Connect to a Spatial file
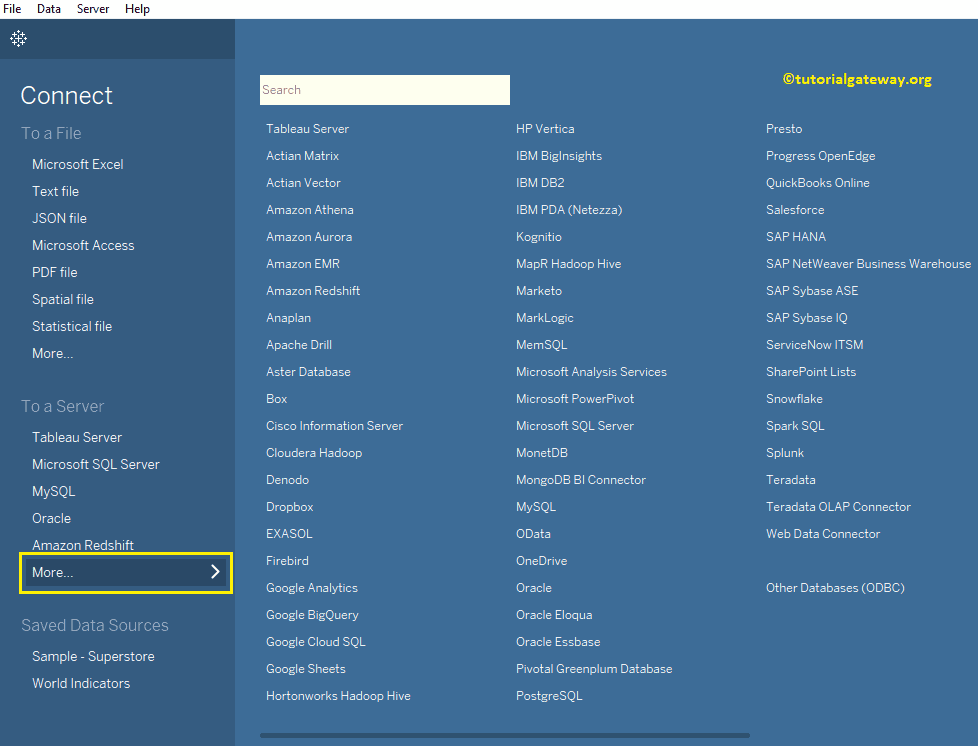 [63, 299]
